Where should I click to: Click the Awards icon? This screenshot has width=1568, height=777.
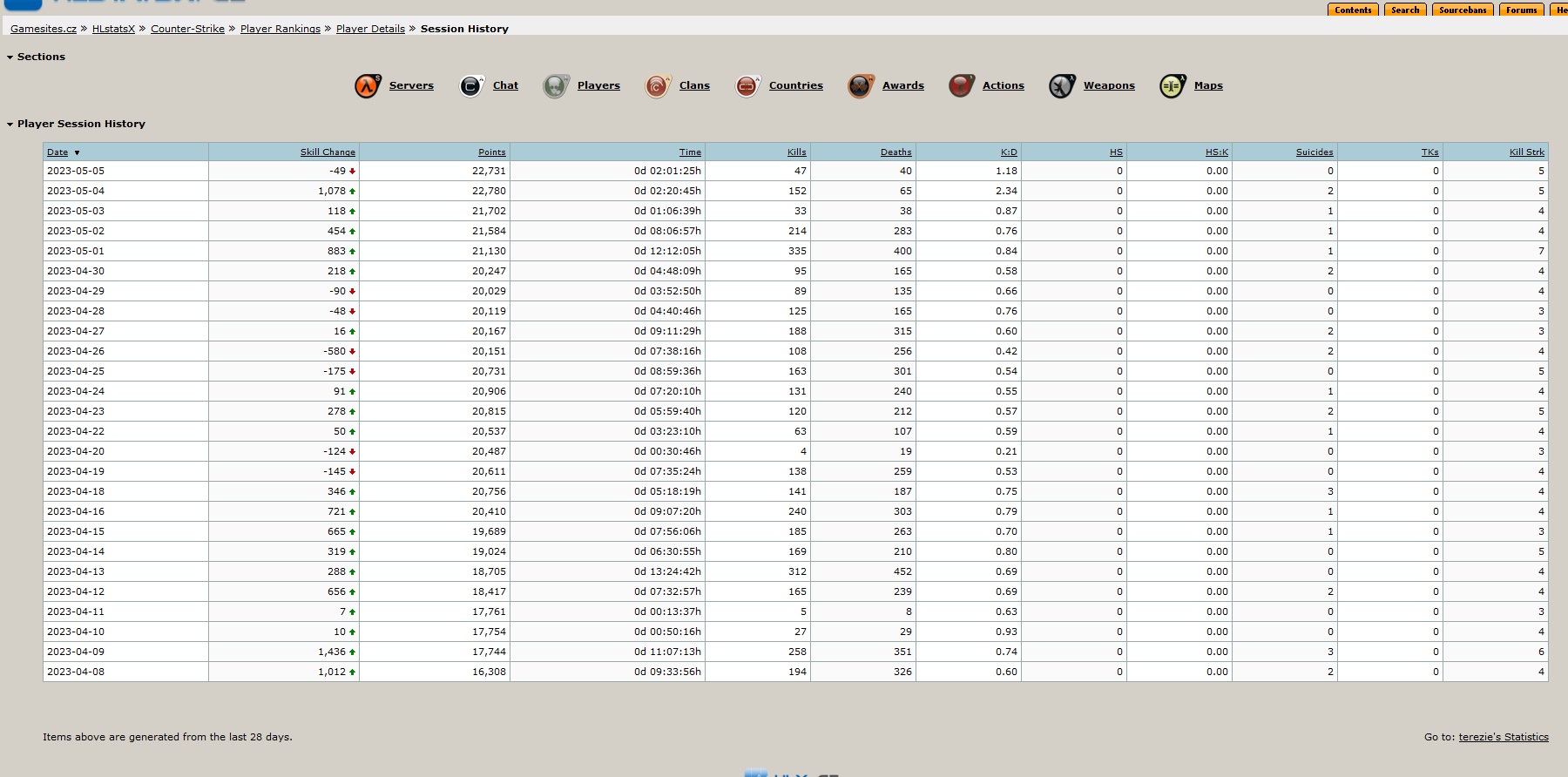[861, 86]
